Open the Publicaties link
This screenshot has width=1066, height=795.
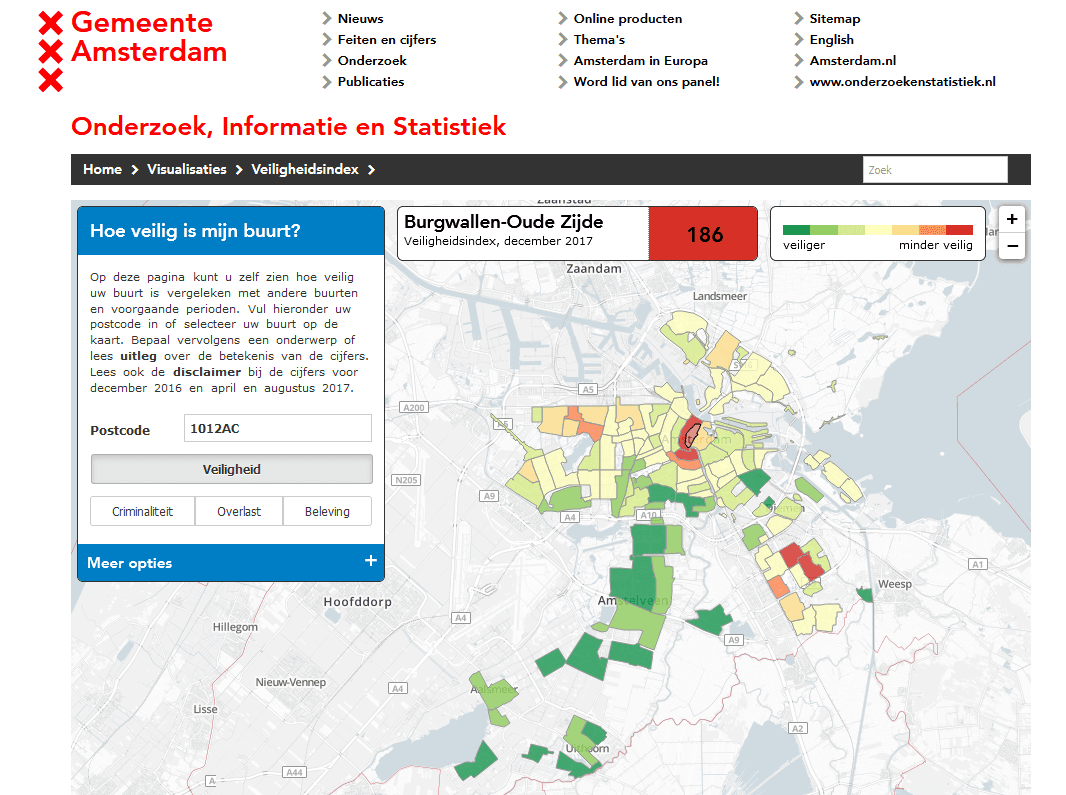pyautogui.click(x=371, y=82)
